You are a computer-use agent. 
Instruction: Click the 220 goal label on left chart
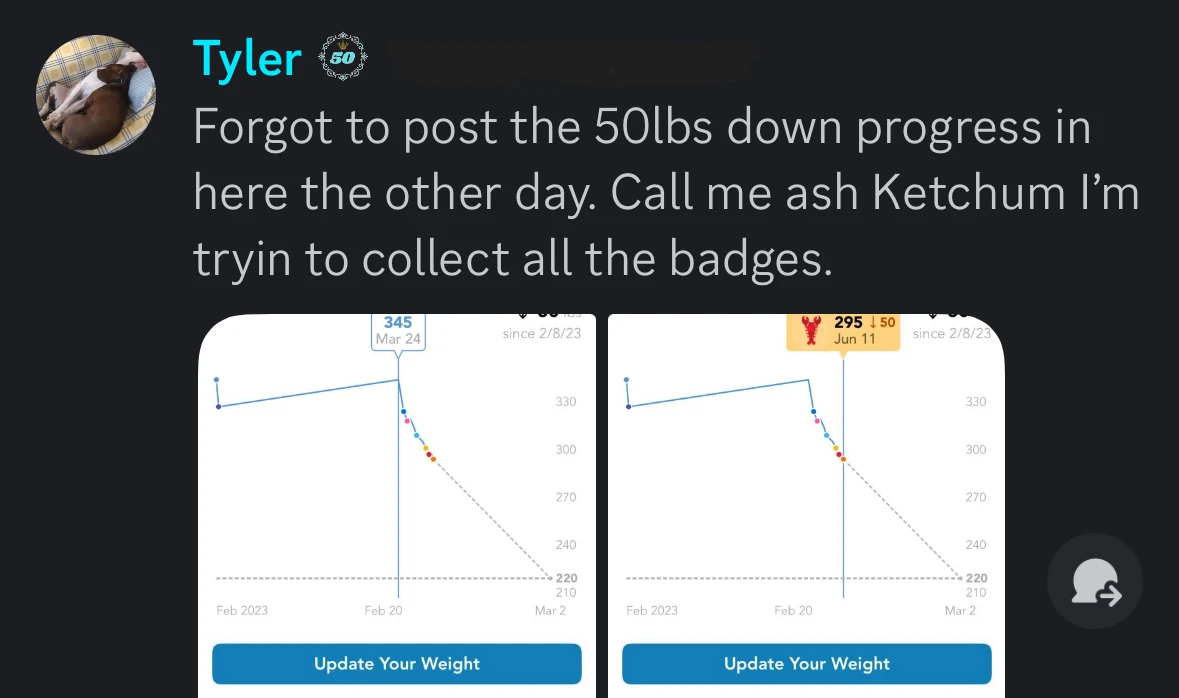566,578
